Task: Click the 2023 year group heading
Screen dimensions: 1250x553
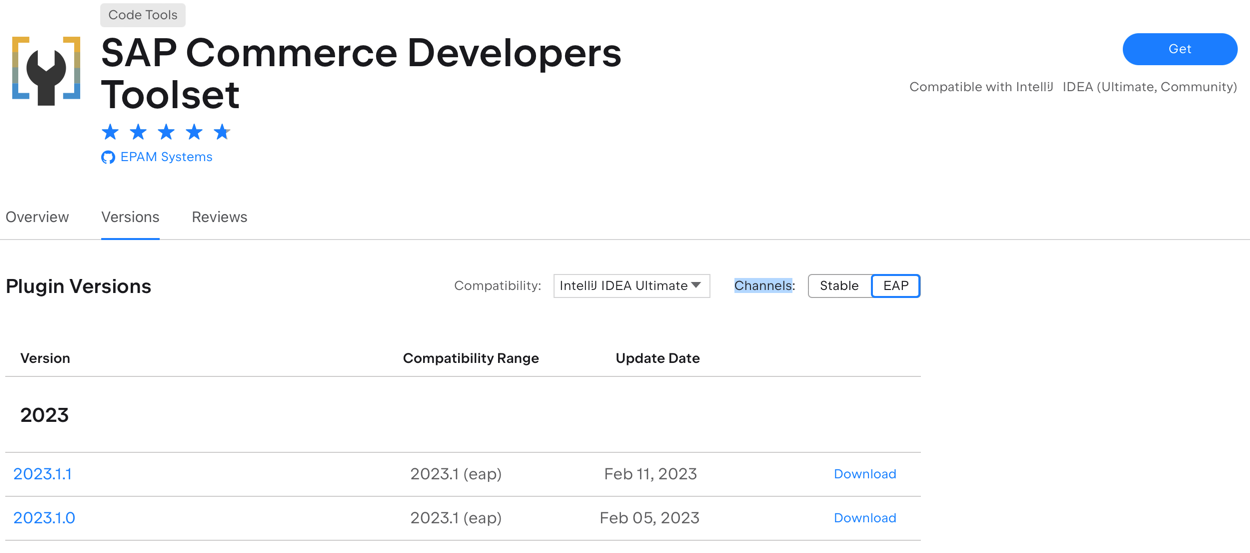Action: click(44, 415)
